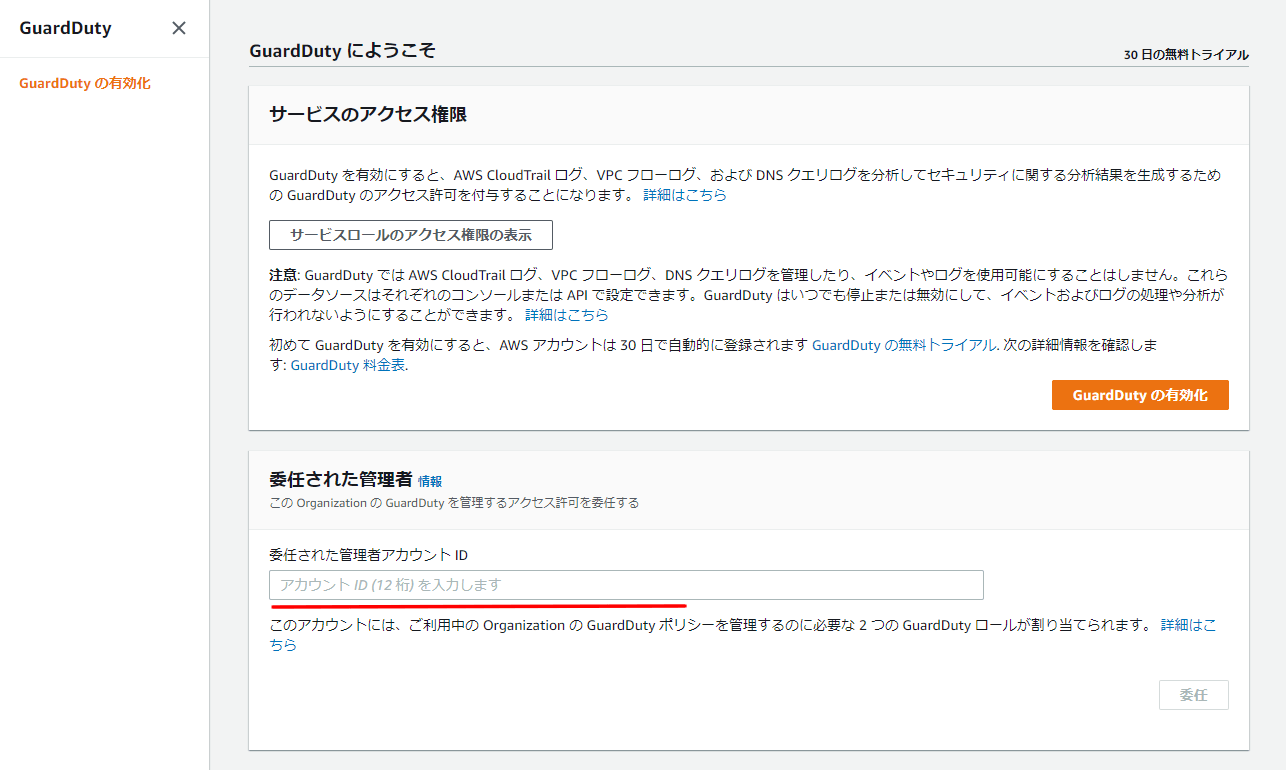
Task: Open 詳細はこちら link about the GuardDuty roles
Action: click(1187, 625)
